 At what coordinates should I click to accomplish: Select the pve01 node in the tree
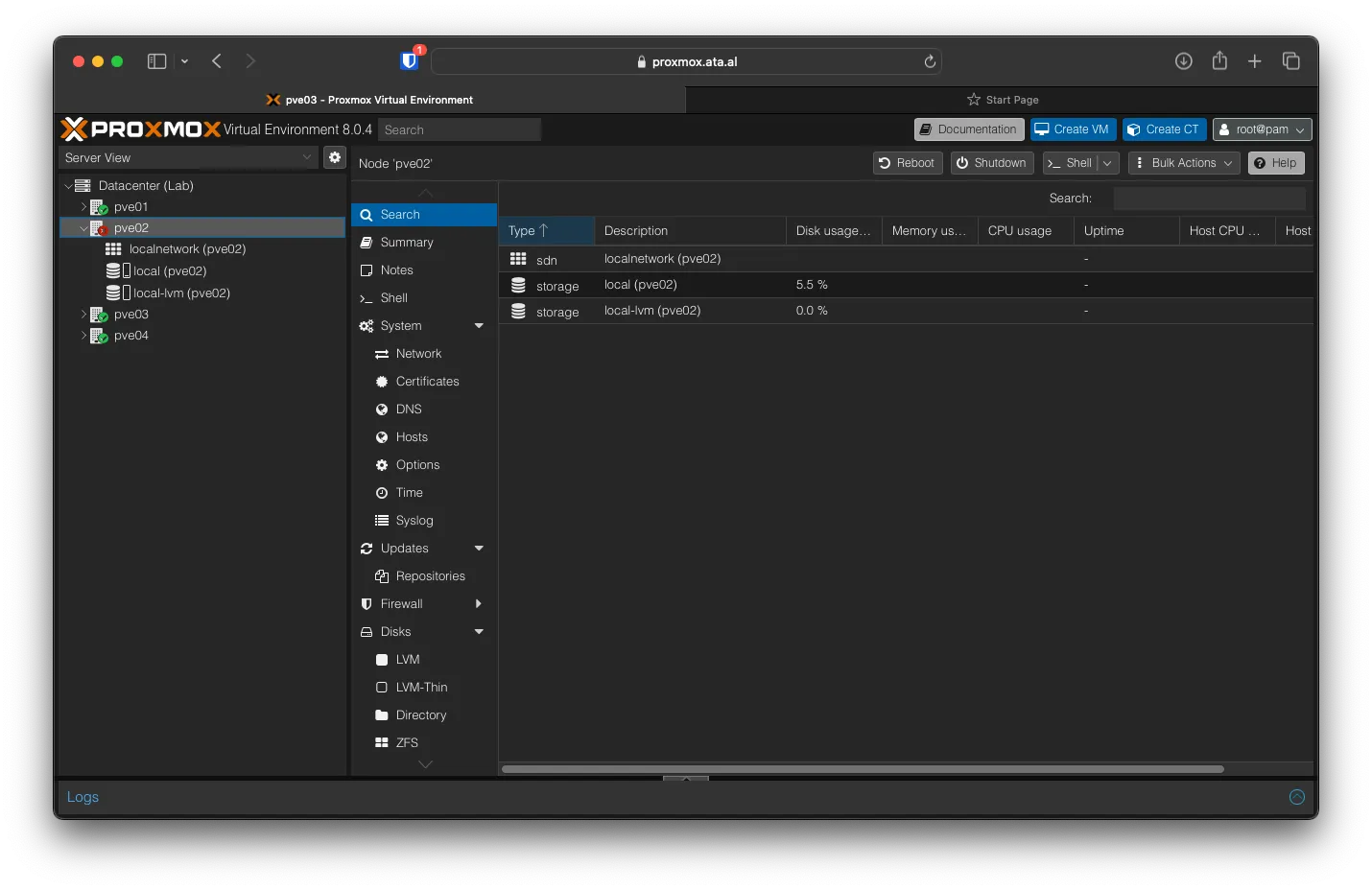click(130, 207)
